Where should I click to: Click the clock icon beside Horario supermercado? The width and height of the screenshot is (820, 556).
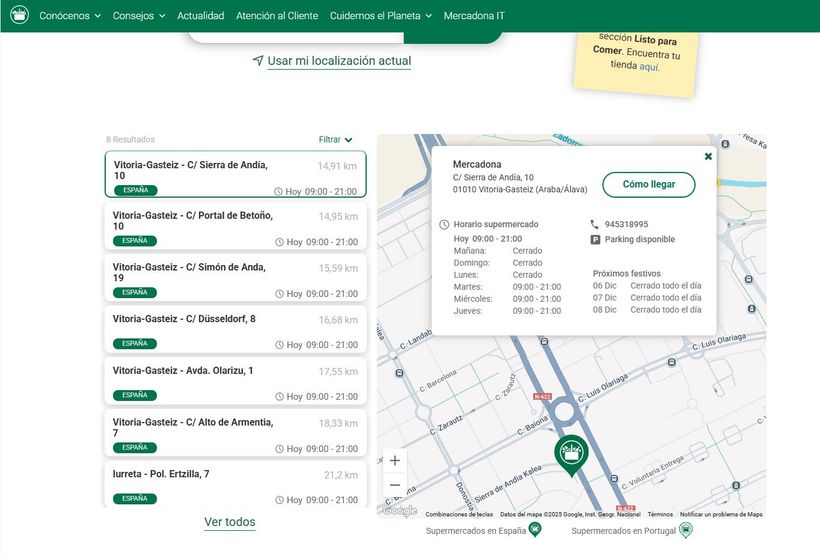coord(443,224)
